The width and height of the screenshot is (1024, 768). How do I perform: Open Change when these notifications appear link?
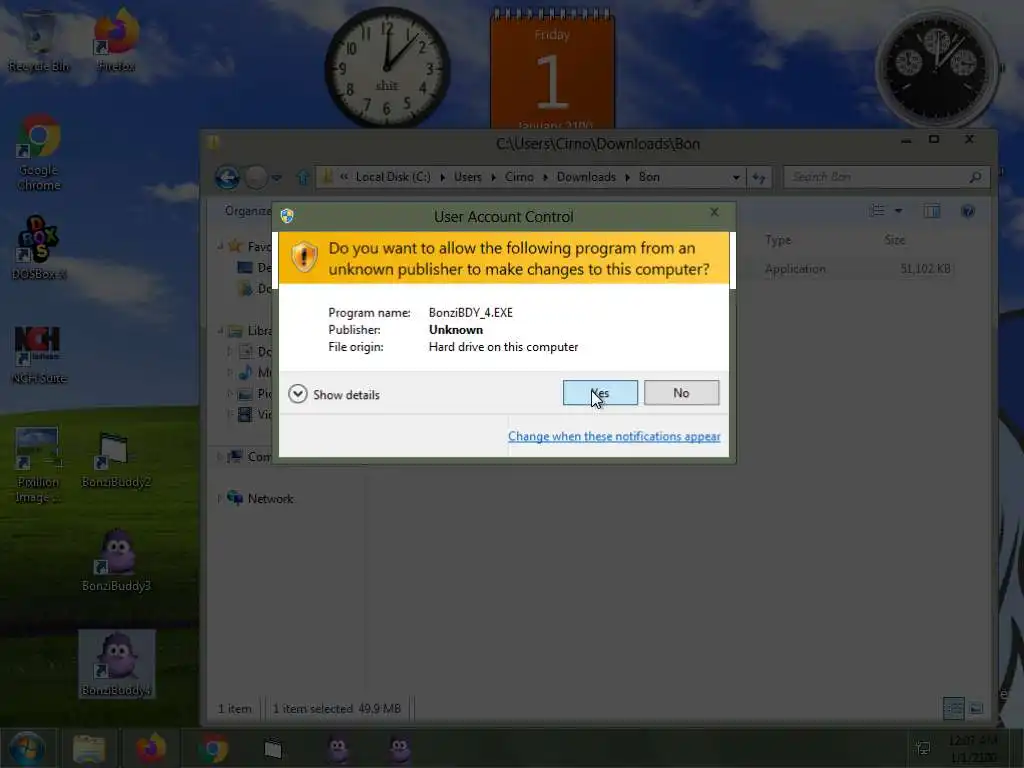point(614,436)
